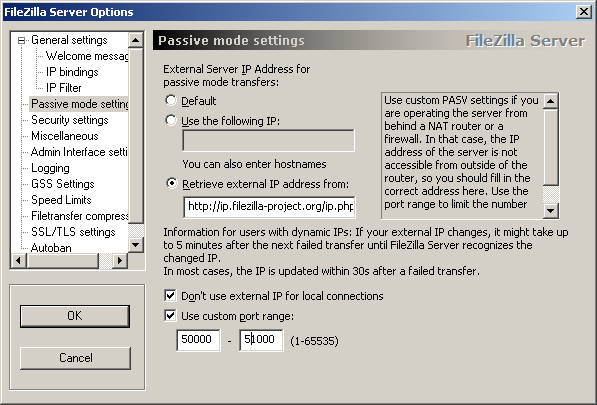This screenshot has height=405, width=597.
Task: Click help text scrollbar up arrow
Action: [551, 101]
